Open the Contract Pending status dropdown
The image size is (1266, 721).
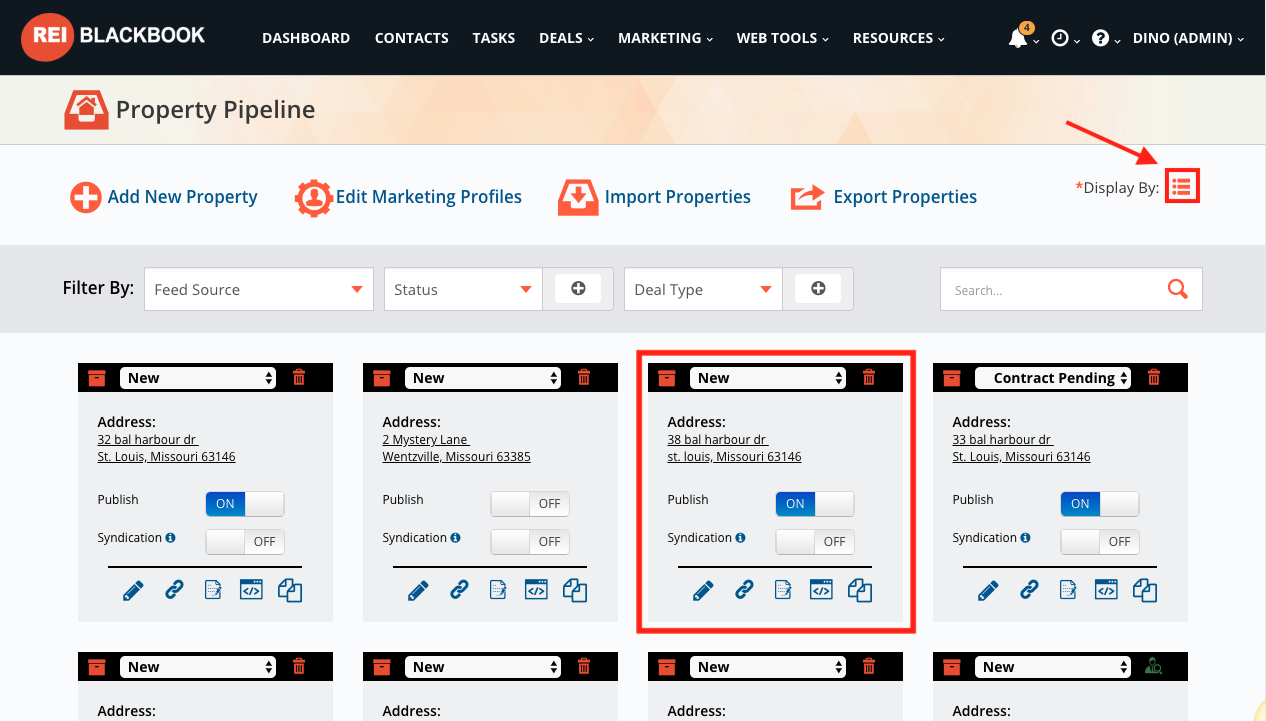coord(1053,378)
